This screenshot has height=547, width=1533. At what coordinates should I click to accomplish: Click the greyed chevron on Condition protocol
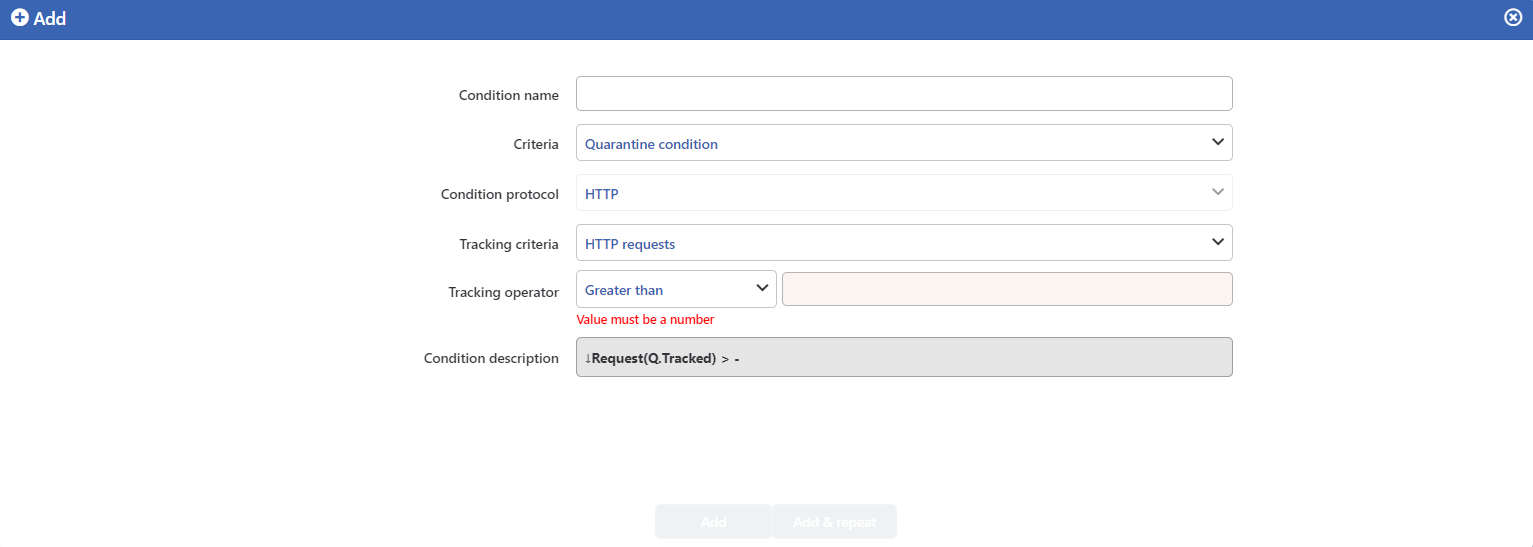coord(1217,192)
